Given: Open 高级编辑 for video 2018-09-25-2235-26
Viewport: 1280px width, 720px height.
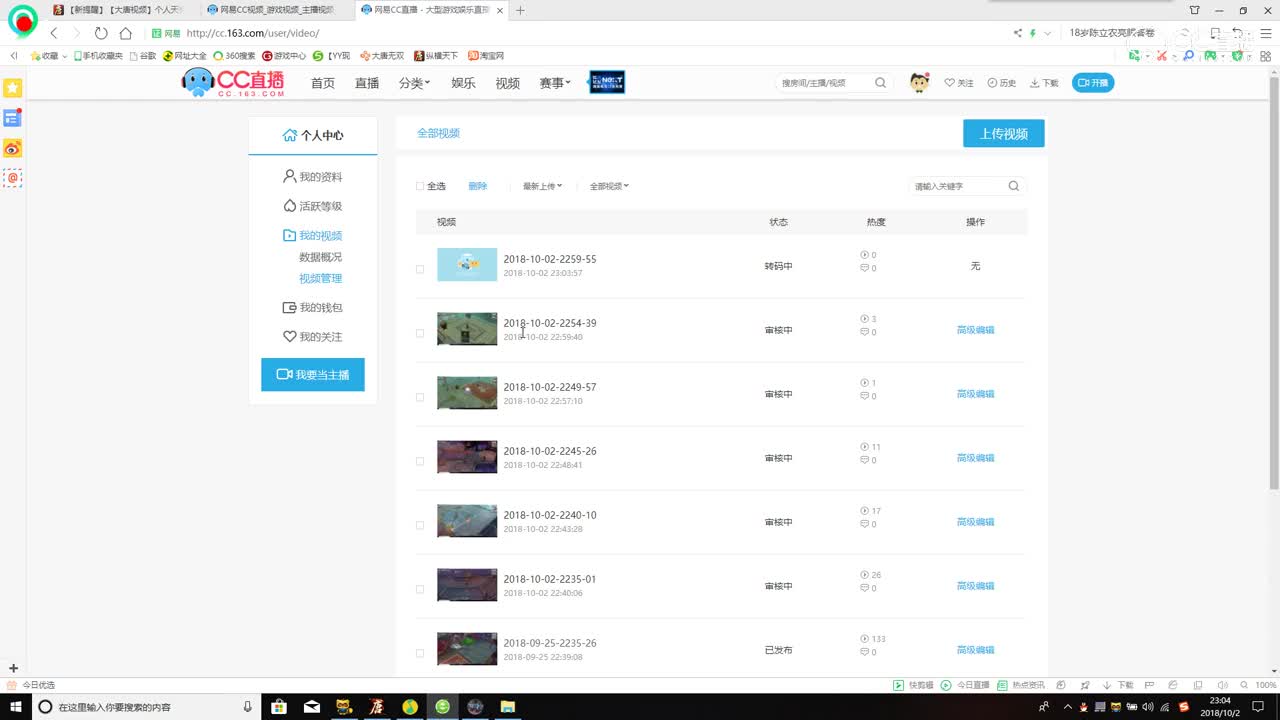Looking at the screenshot, I should coord(975,650).
